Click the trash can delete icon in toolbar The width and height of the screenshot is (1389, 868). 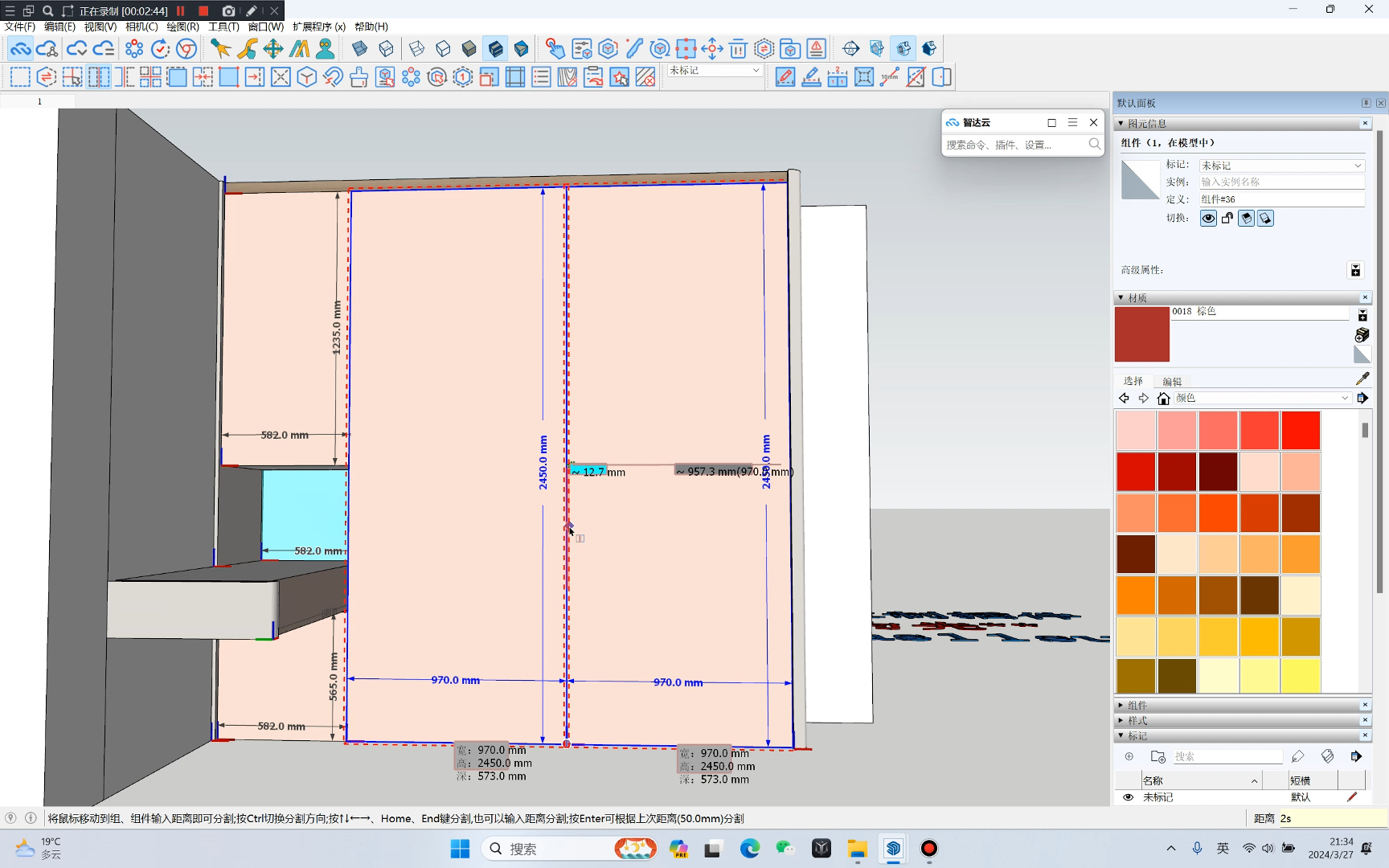pyautogui.click(x=738, y=49)
